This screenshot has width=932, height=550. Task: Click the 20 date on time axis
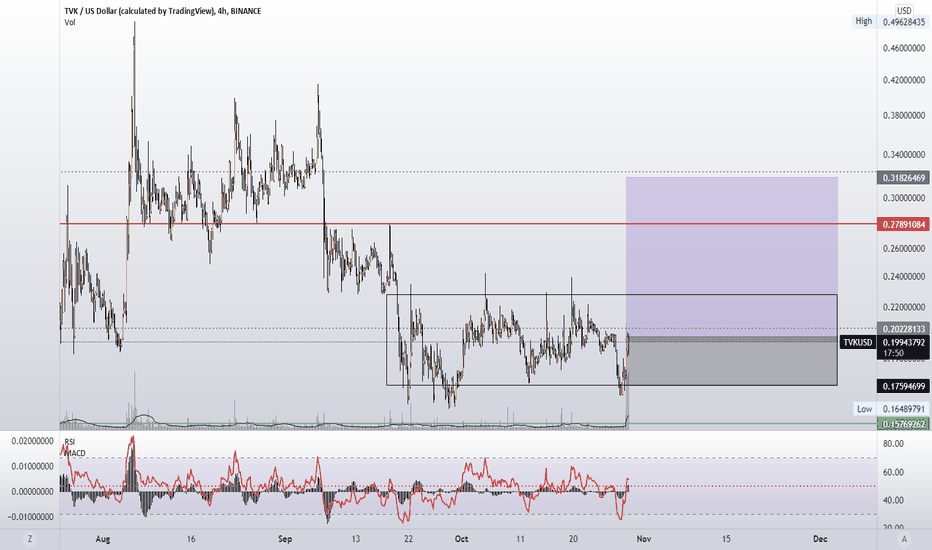click(573, 539)
